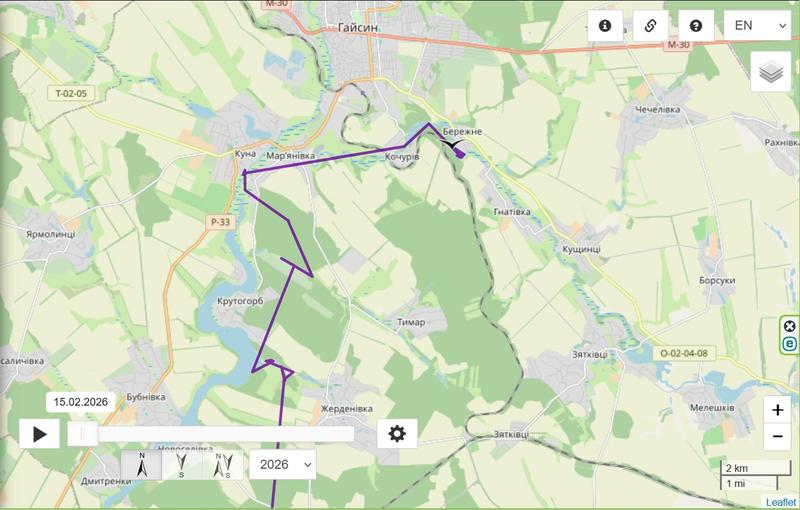The height and width of the screenshot is (510, 800).
Task: Click the language selector chevron arrow
Action: [782, 26]
